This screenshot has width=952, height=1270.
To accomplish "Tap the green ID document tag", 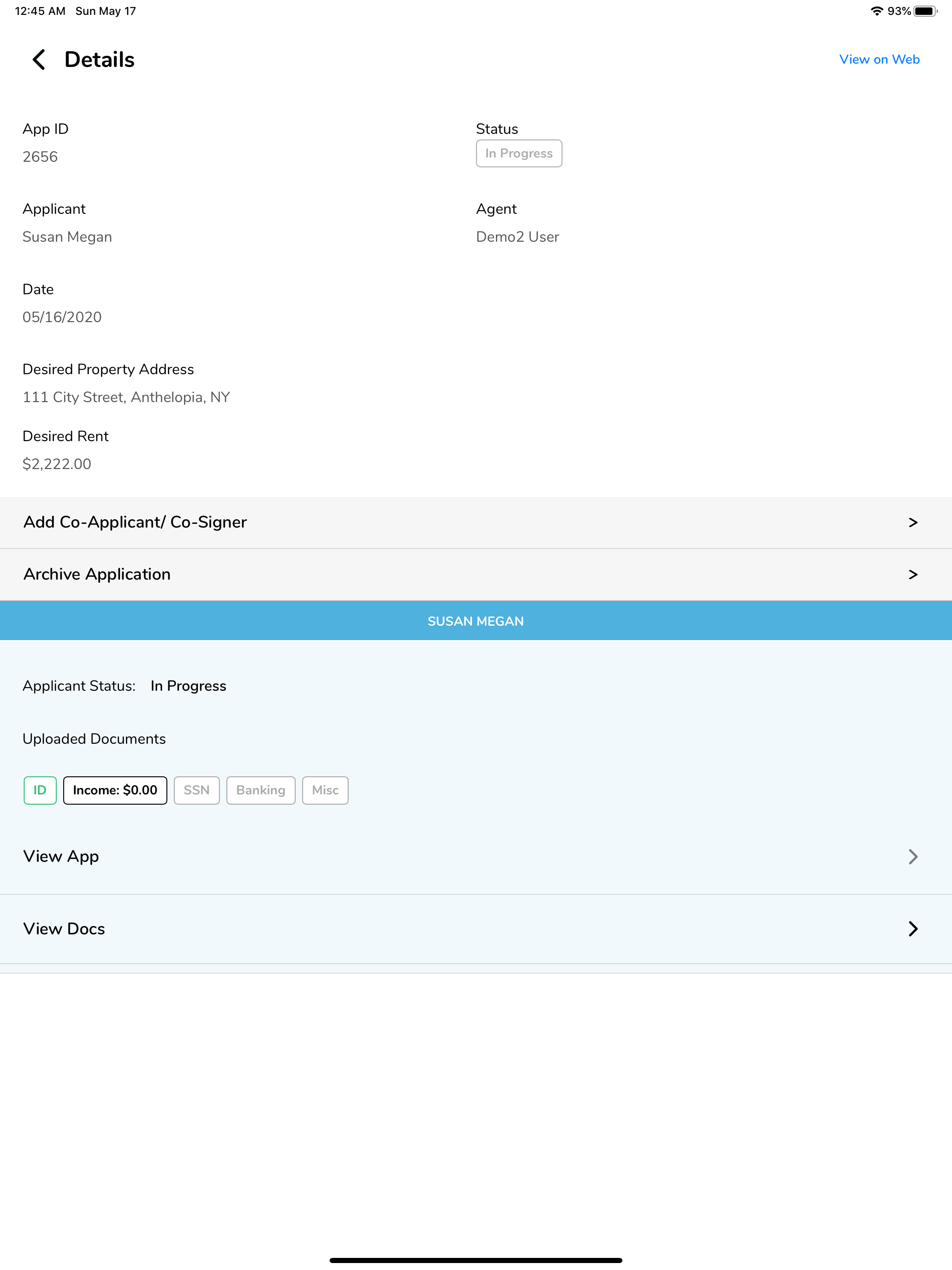I will pos(40,790).
